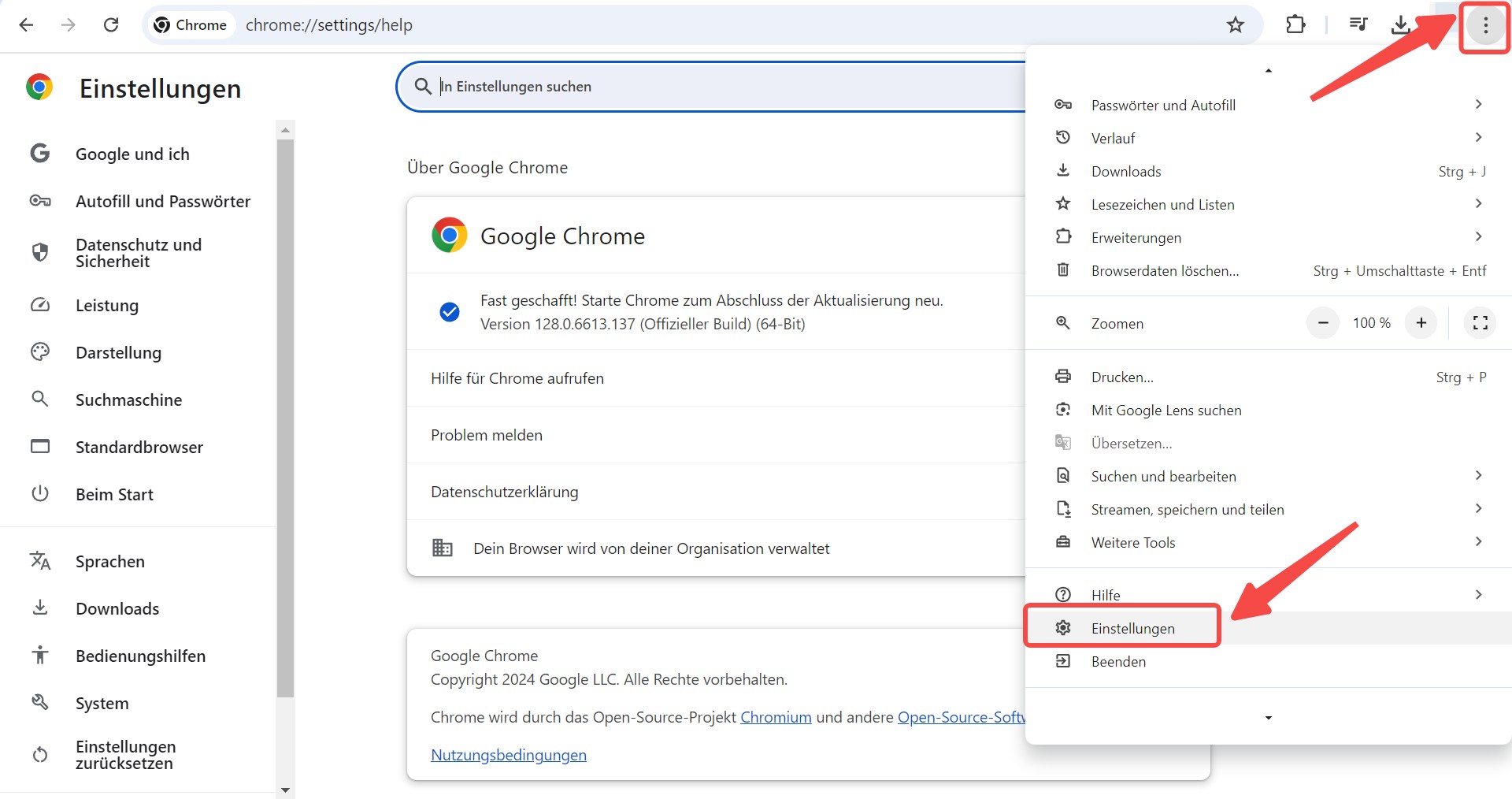Screen dimensions: 1512x799
Task: Click the sidebar scrollbar up arrow
Action: [x=285, y=129]
